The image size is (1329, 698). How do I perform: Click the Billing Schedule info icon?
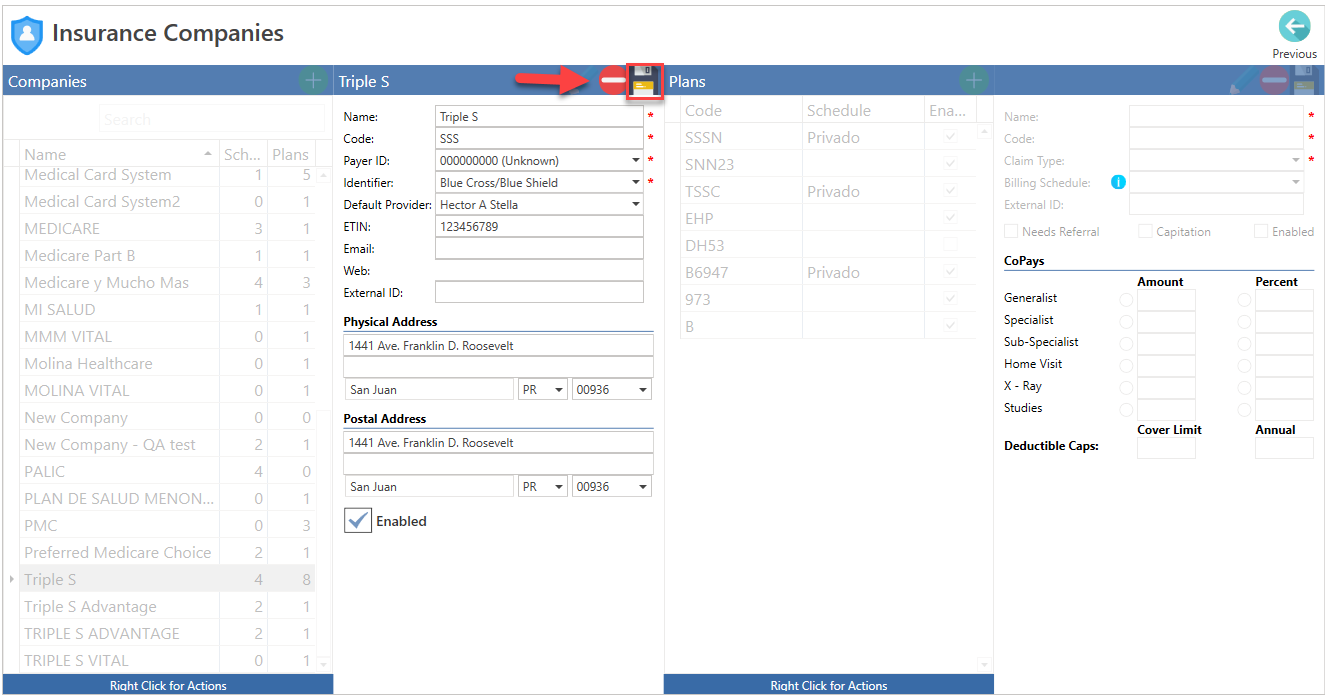pos(1118,182)
